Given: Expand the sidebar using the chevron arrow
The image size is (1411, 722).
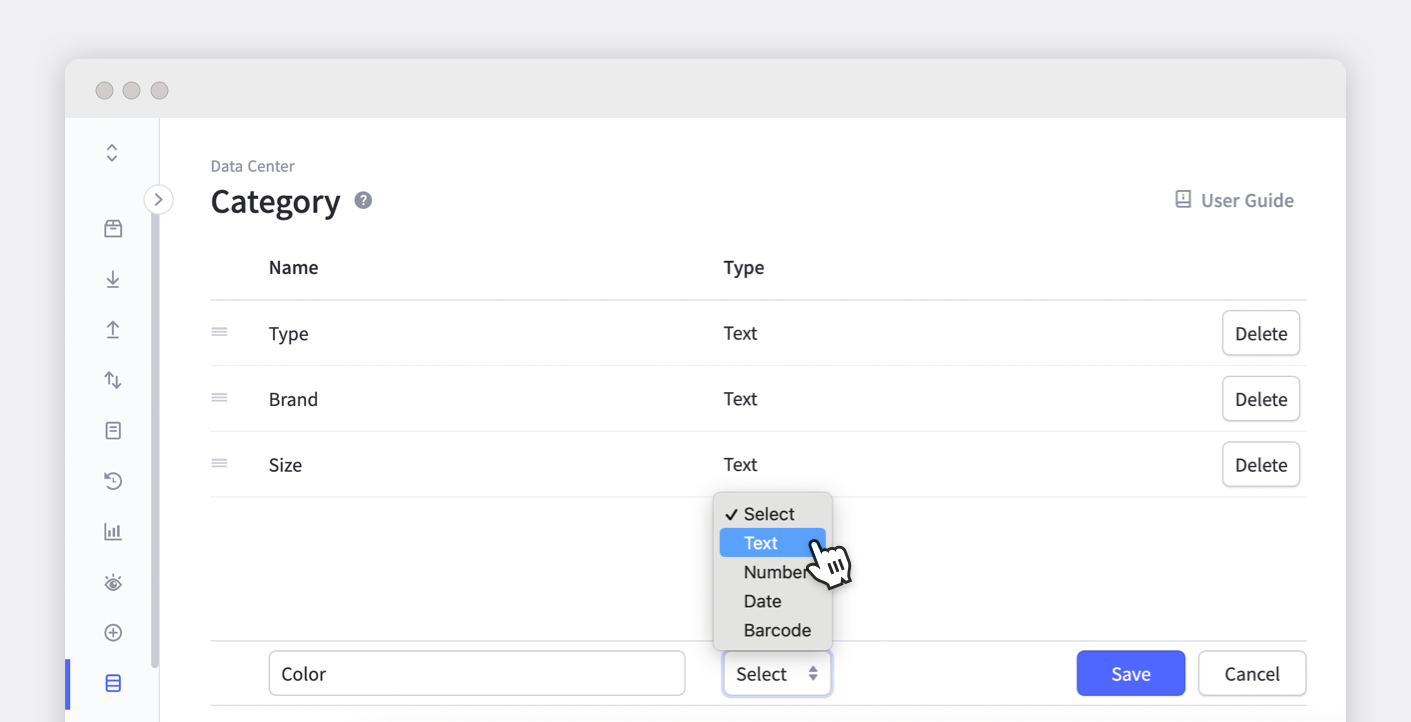Looking at the screenshot, I should coord(159,199).
